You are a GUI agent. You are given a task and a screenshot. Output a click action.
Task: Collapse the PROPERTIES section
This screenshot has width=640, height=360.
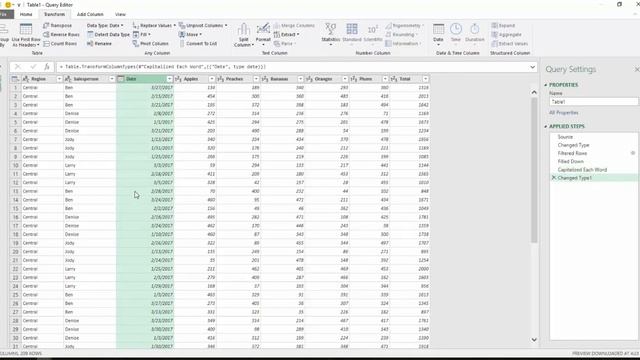tap(546, 85)
